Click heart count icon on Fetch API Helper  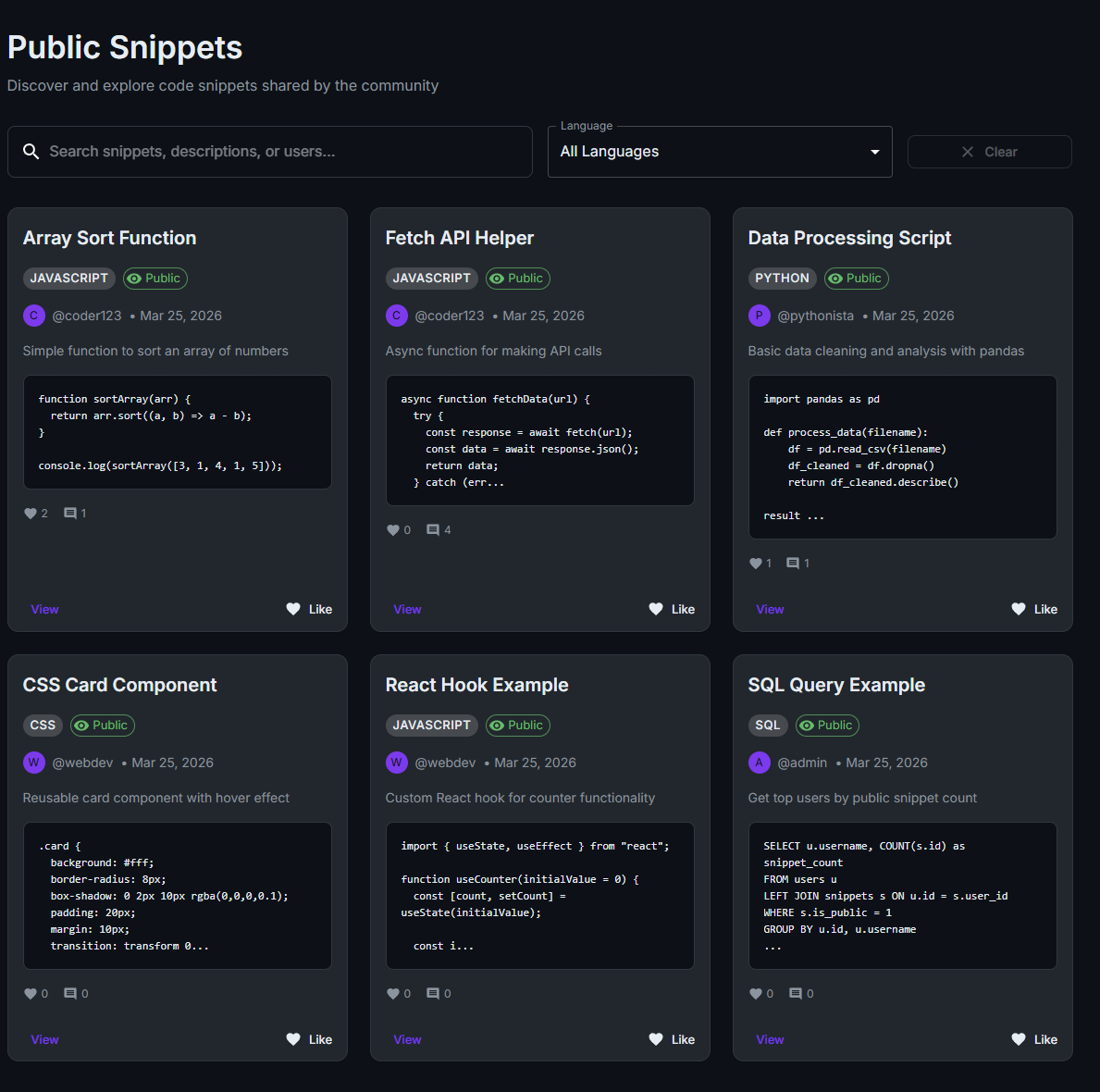(x=393, y=530)
